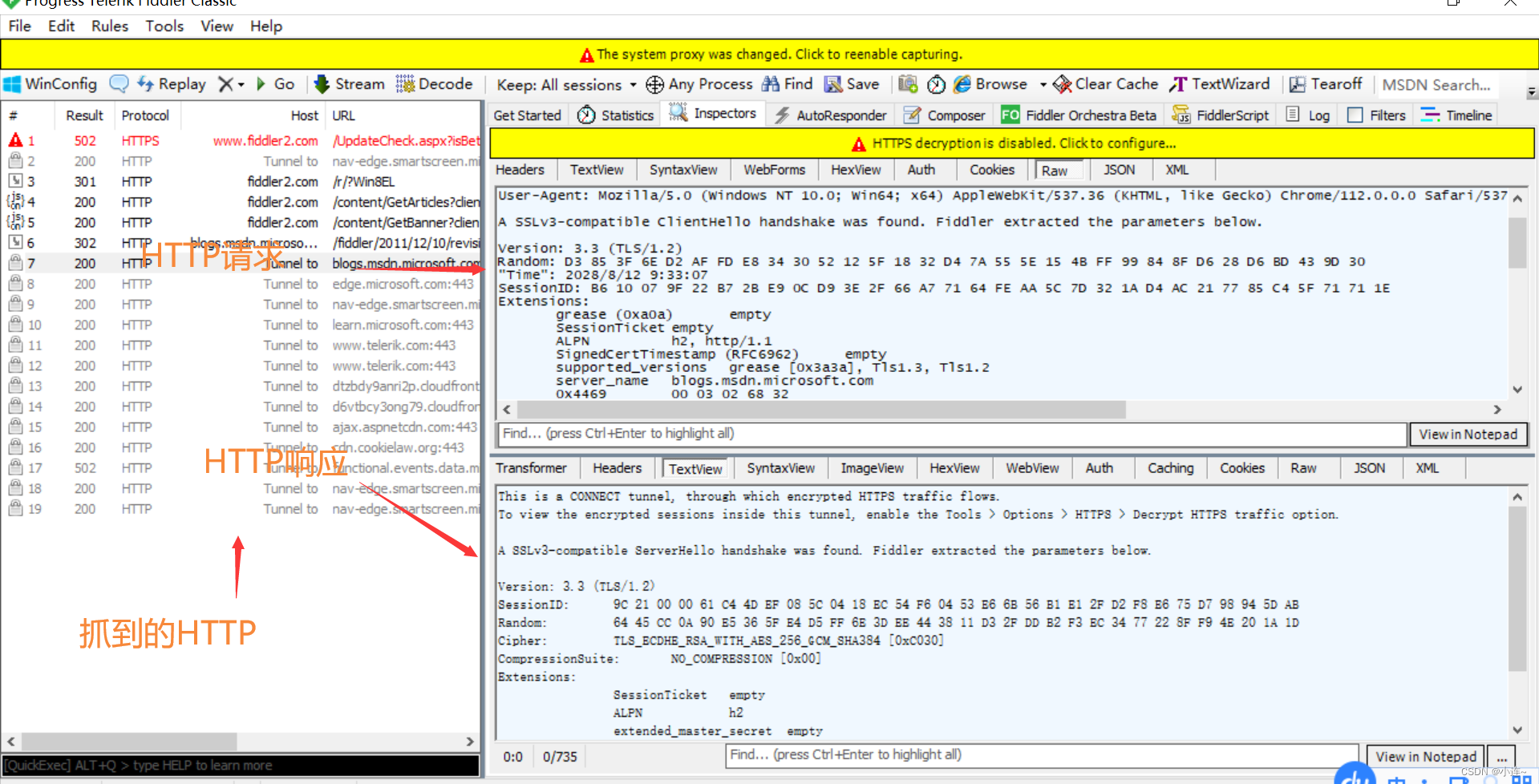1539x784 pixels.
Task: Click the Tearoff button
Action: (x=1325, y=84)
